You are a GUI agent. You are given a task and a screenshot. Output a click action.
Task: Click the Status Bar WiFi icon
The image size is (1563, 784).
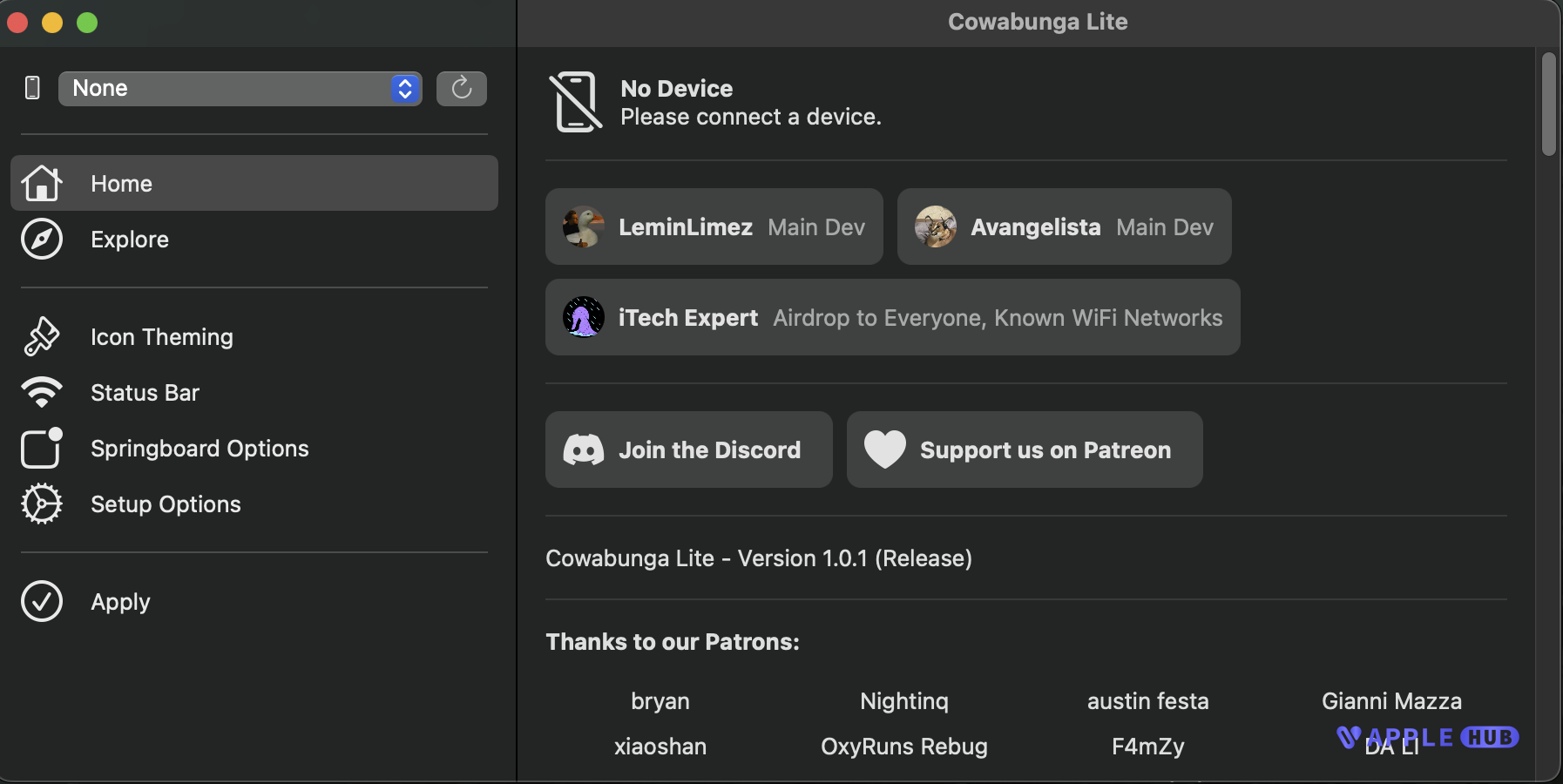(42, 393)
